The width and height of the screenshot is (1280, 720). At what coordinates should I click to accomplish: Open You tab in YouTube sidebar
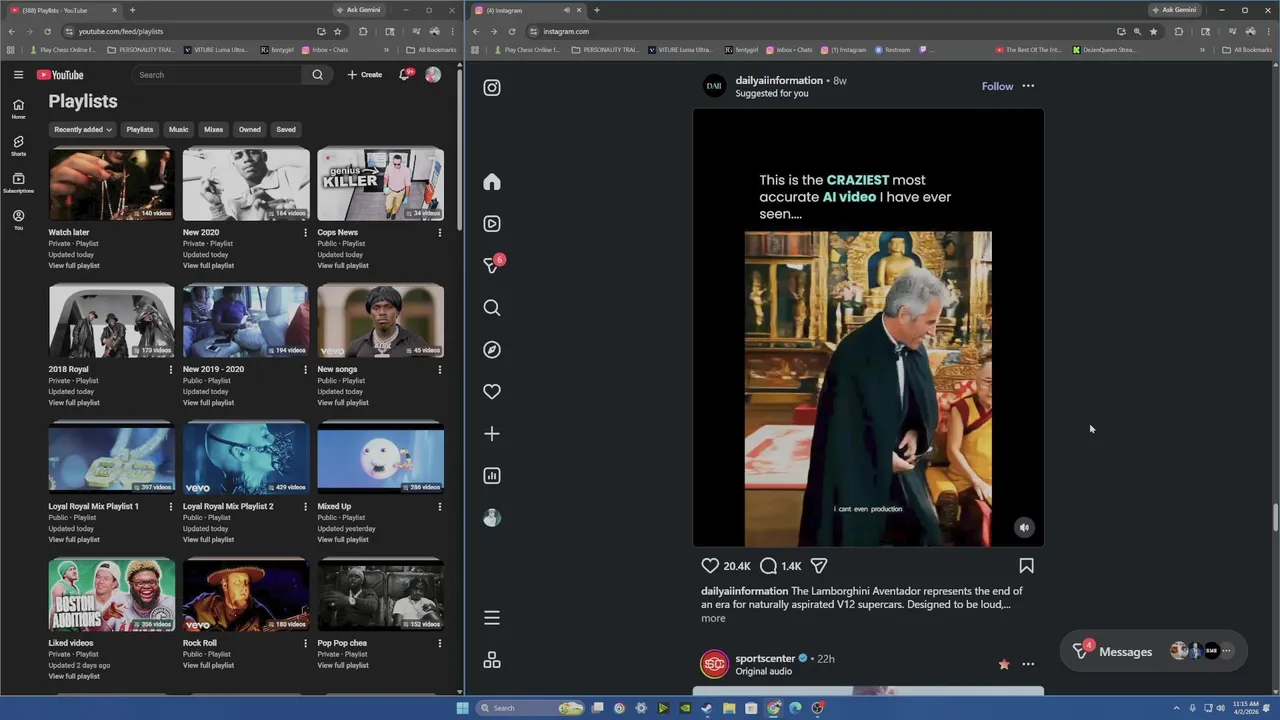coord(18,220)
